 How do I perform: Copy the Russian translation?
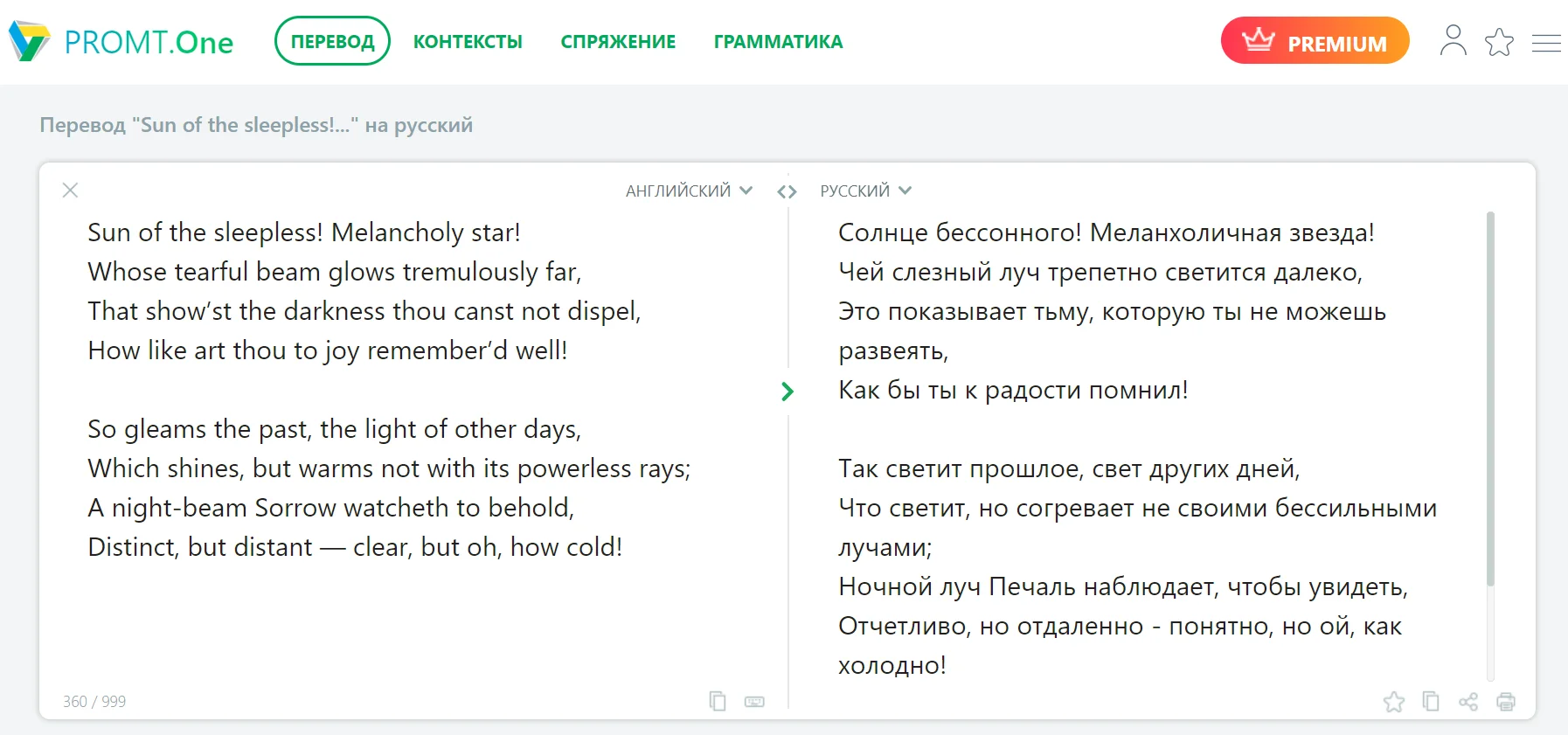(1431, 701)
